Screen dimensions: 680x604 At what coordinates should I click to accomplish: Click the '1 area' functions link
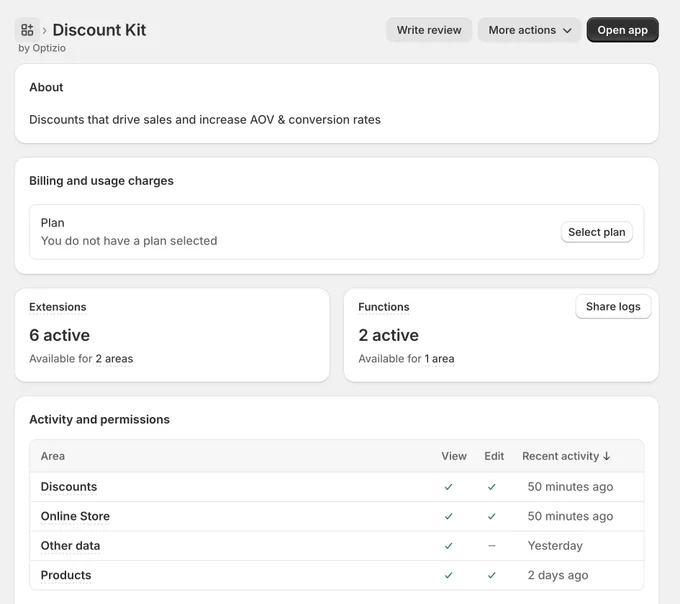coord(439,359)
